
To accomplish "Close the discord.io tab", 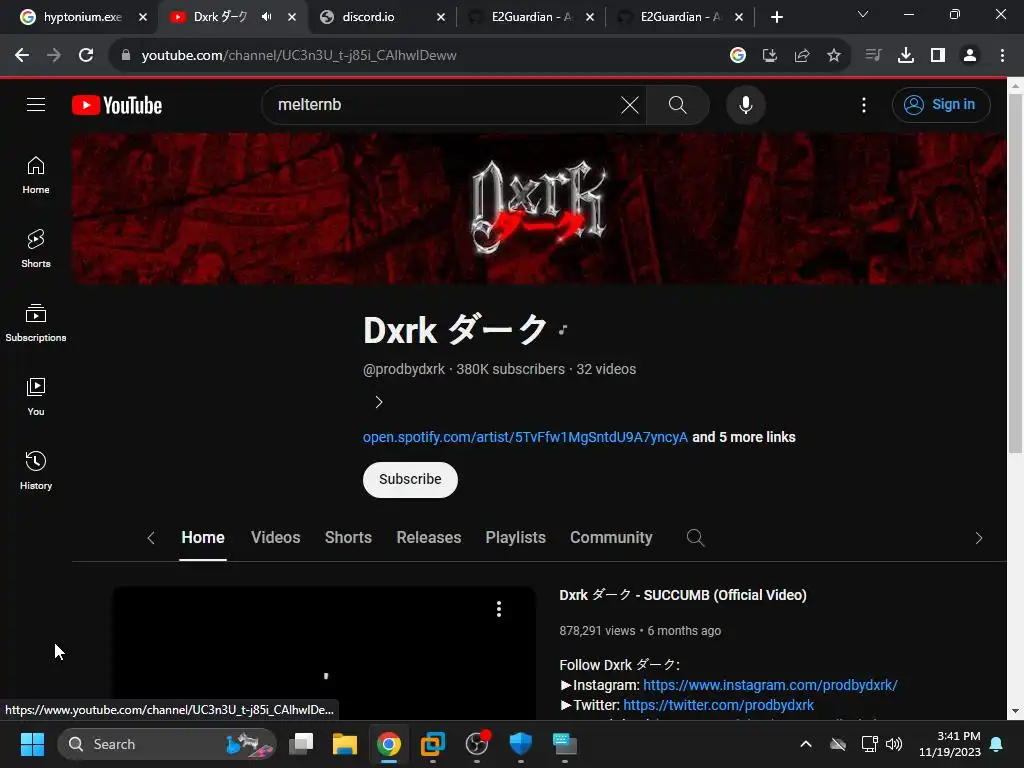I will pyautogui.click(x=441, y=17).
